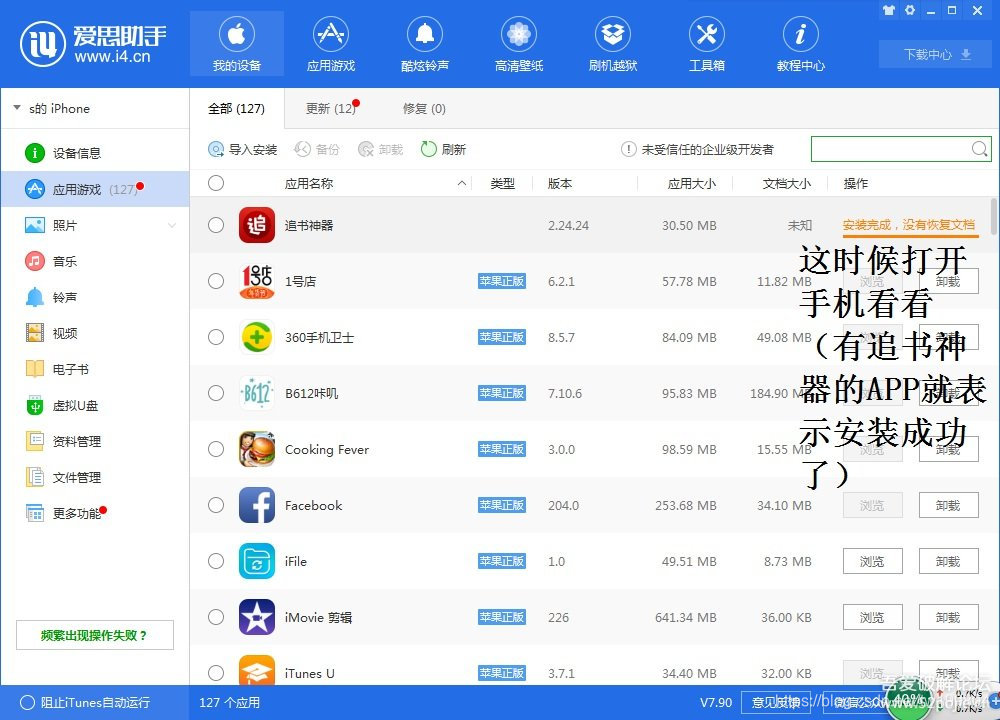Click the iMovie 剪辑 app icon
1000x720 pixels.
tap(256, 617)
